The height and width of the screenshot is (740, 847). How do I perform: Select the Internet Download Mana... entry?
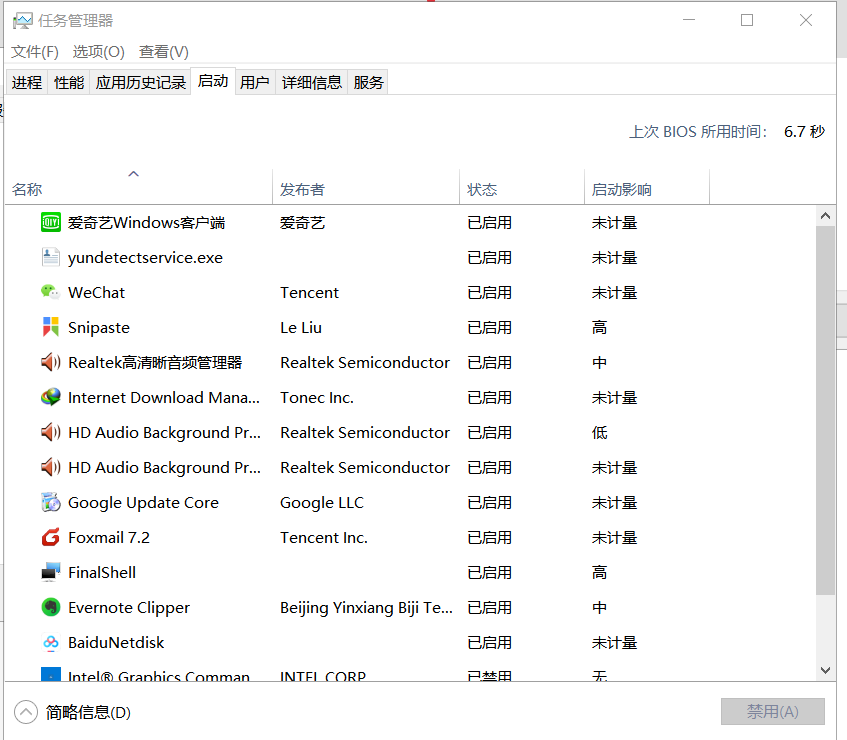(x=164, y=398)
